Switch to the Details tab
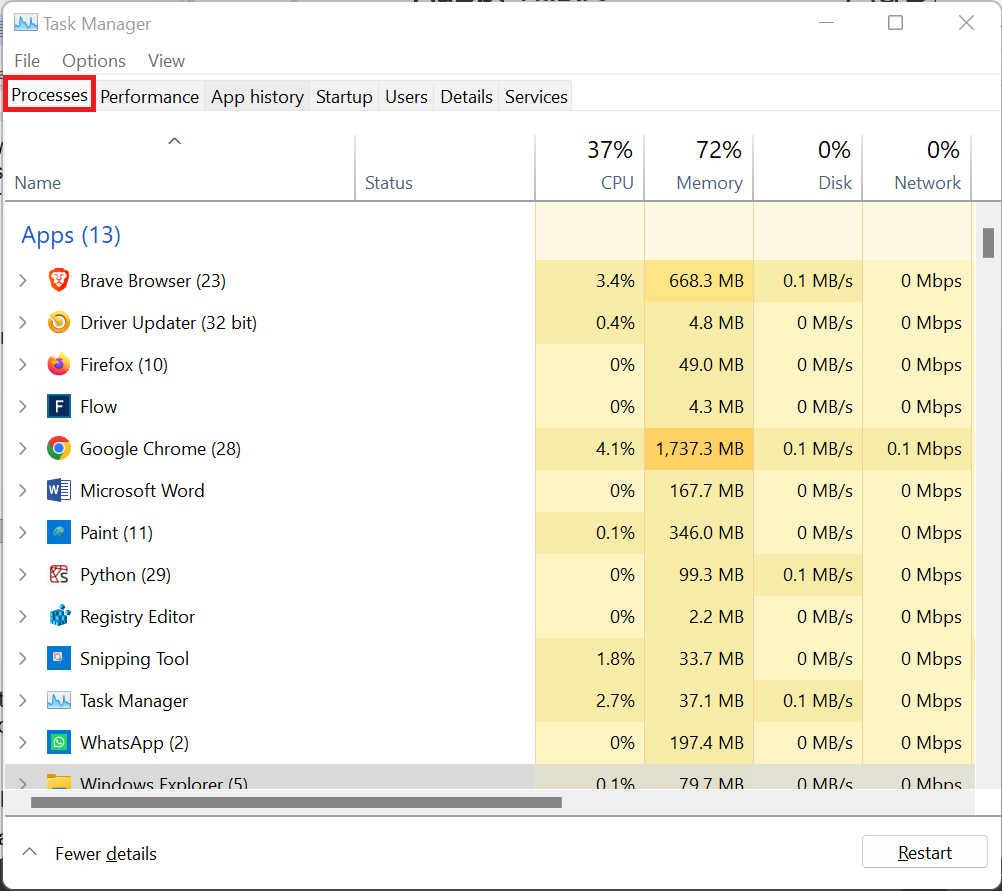The width and height of the screenshot is (1002, 891). click(466, 97)
